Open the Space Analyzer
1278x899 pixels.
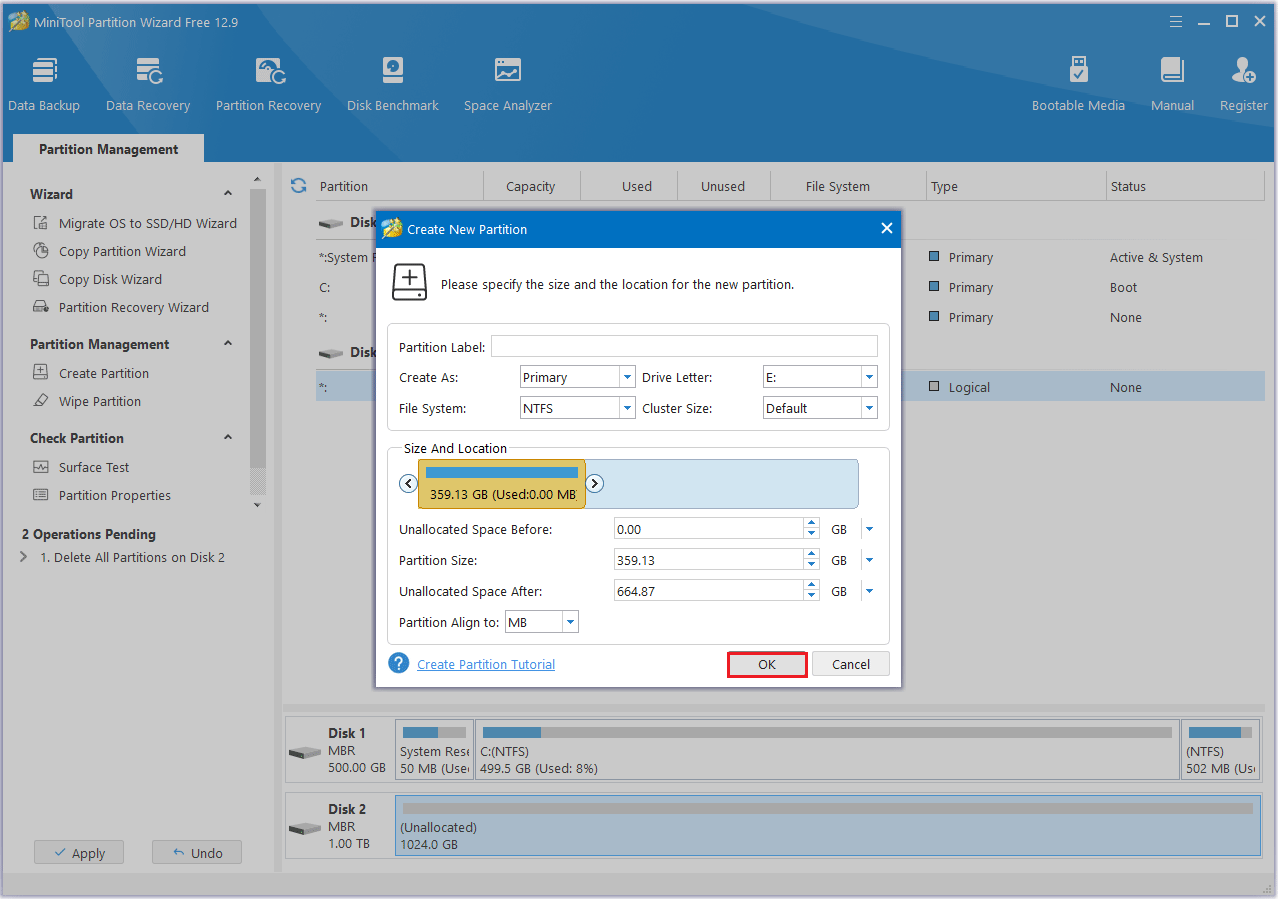[508, 84]
